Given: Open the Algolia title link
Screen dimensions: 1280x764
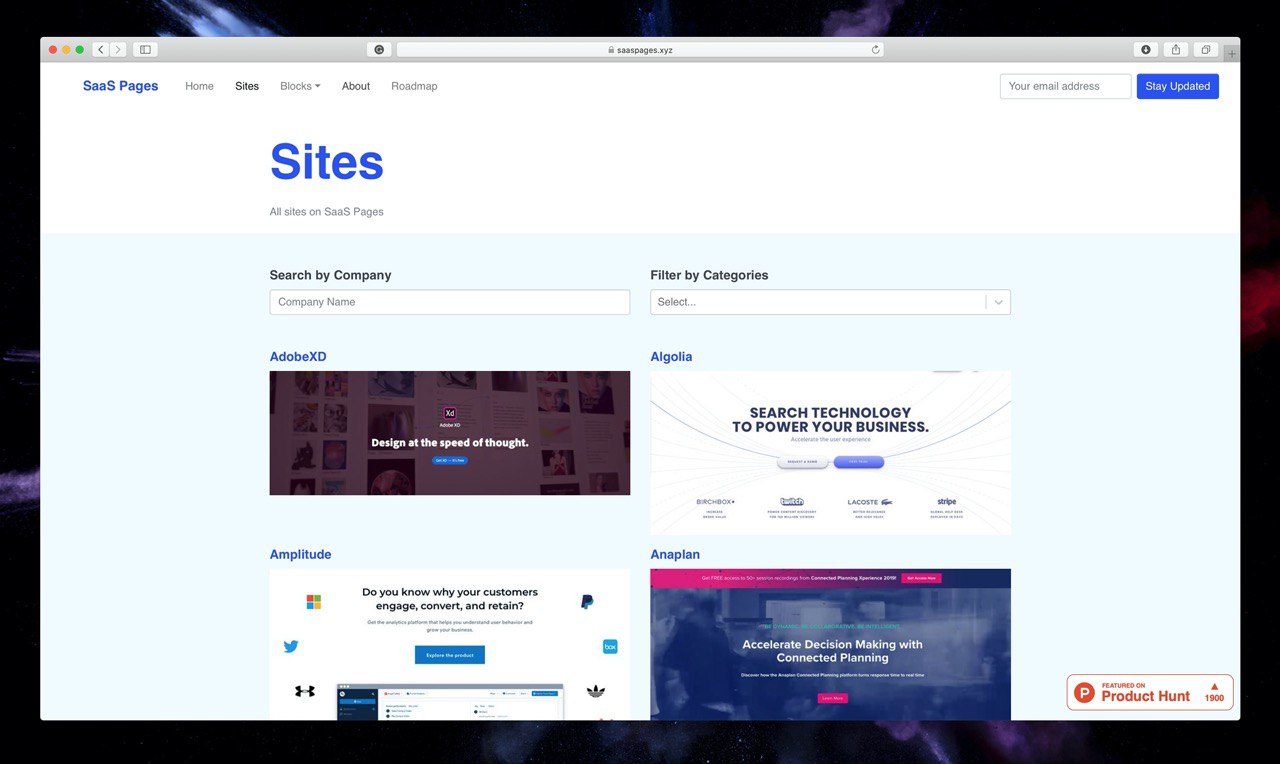Looking at the screenshot, I should click(671, 357).
